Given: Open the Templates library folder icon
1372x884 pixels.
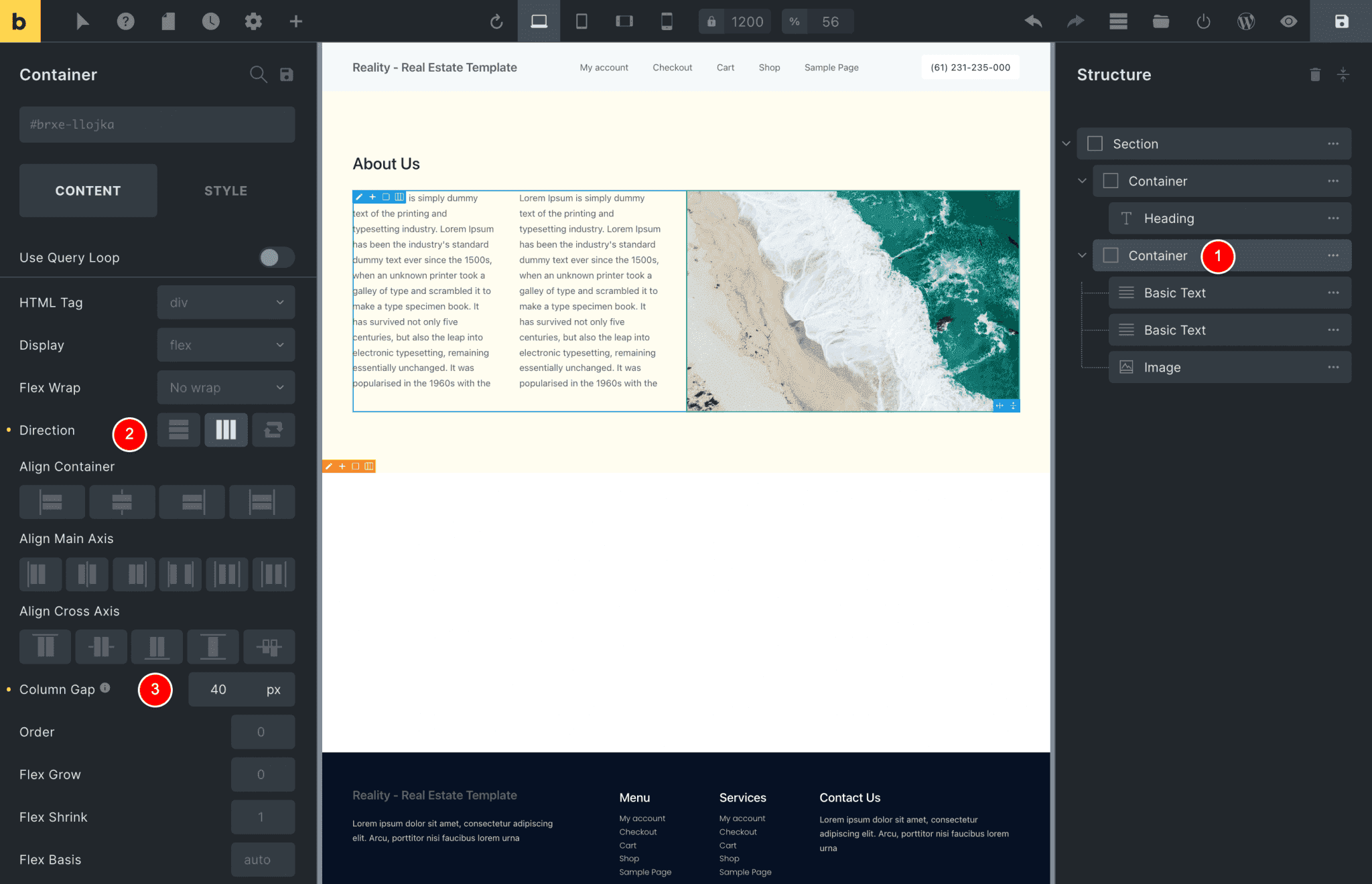Looking at the screenshot, I should 1161,21.
